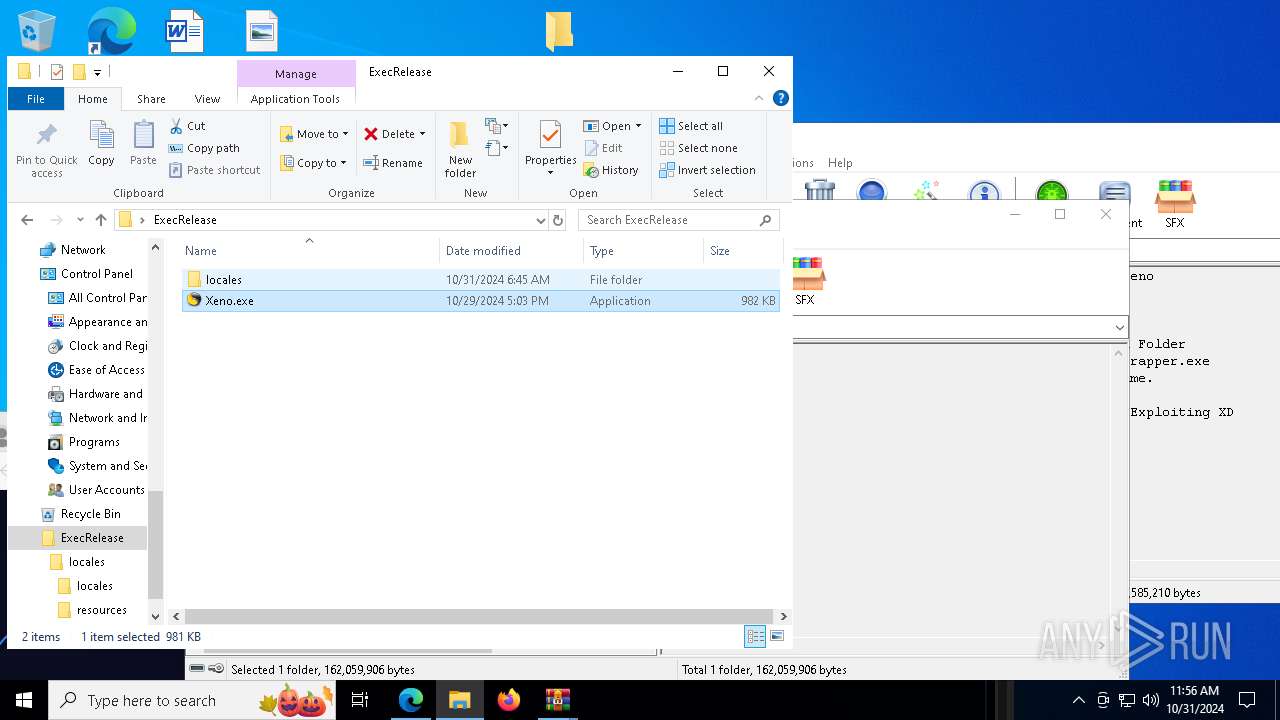This screenshot has height=720, width=1280.
Task: Cut the selected file
Action: point(187,126)
